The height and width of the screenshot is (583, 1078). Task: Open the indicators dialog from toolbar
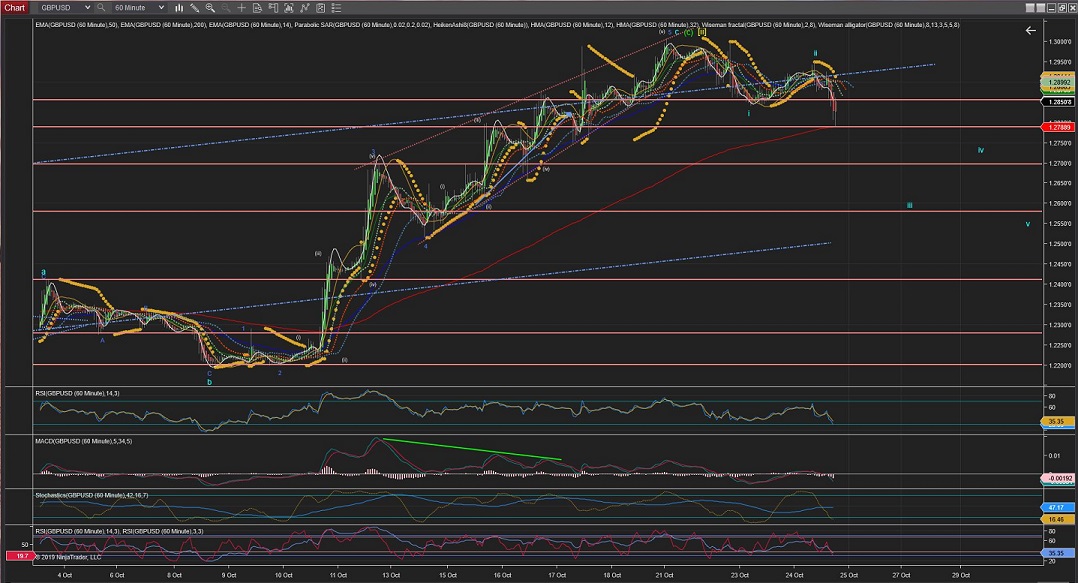coord(289,8)
